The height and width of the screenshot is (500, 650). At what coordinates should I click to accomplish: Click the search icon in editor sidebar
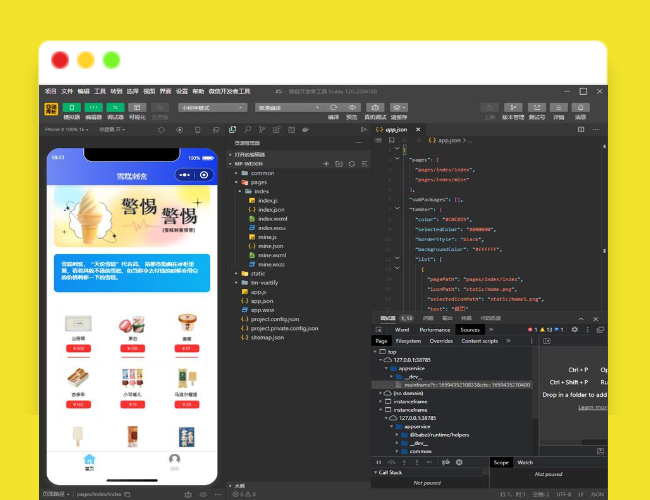(247, 129)
